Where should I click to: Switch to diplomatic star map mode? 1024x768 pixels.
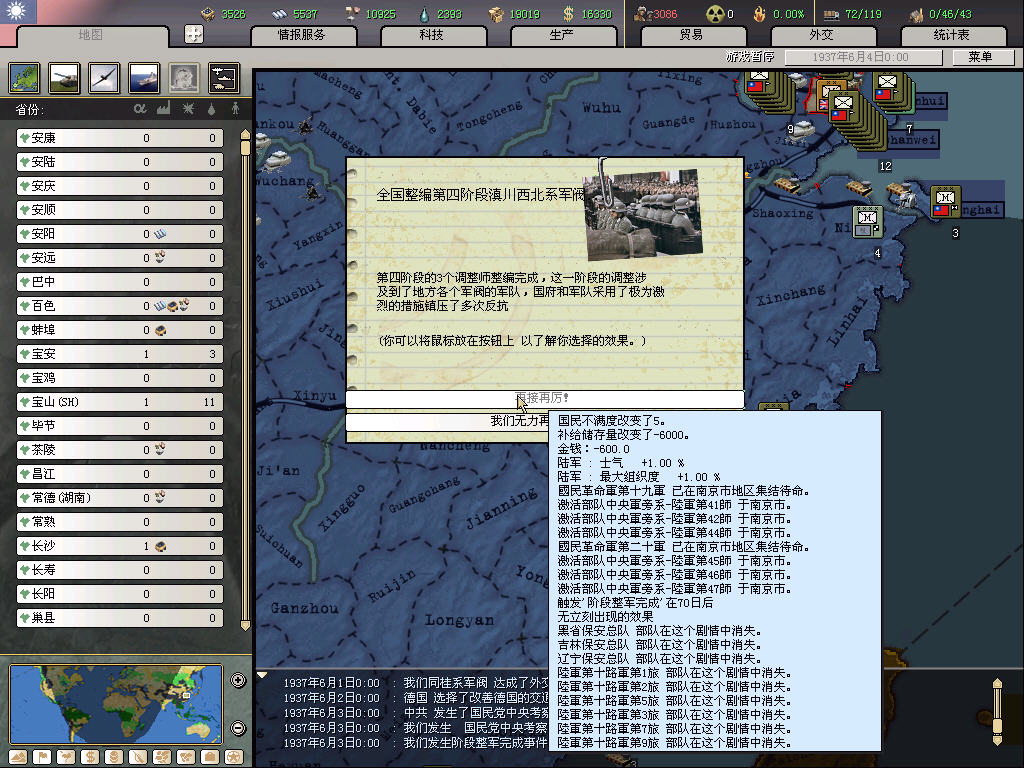click(x=234, y=757)
